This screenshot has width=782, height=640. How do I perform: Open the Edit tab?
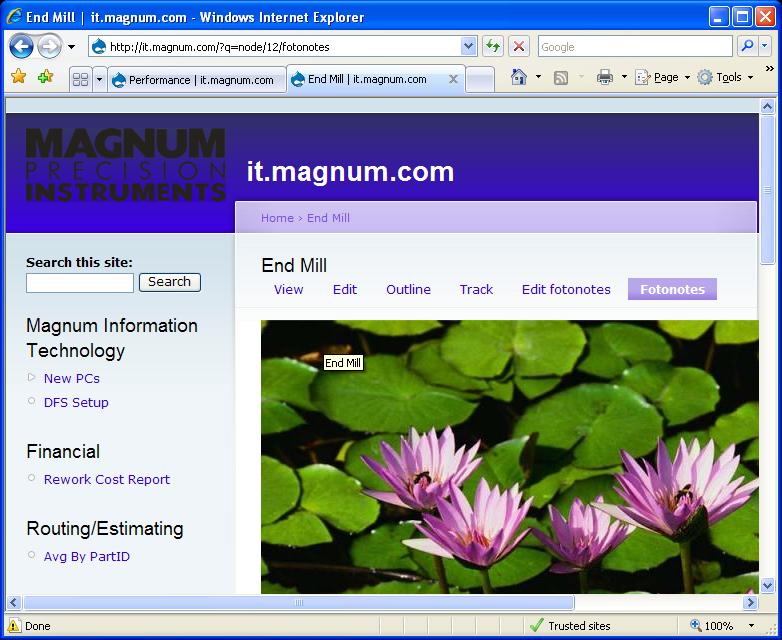coord(345,289)
